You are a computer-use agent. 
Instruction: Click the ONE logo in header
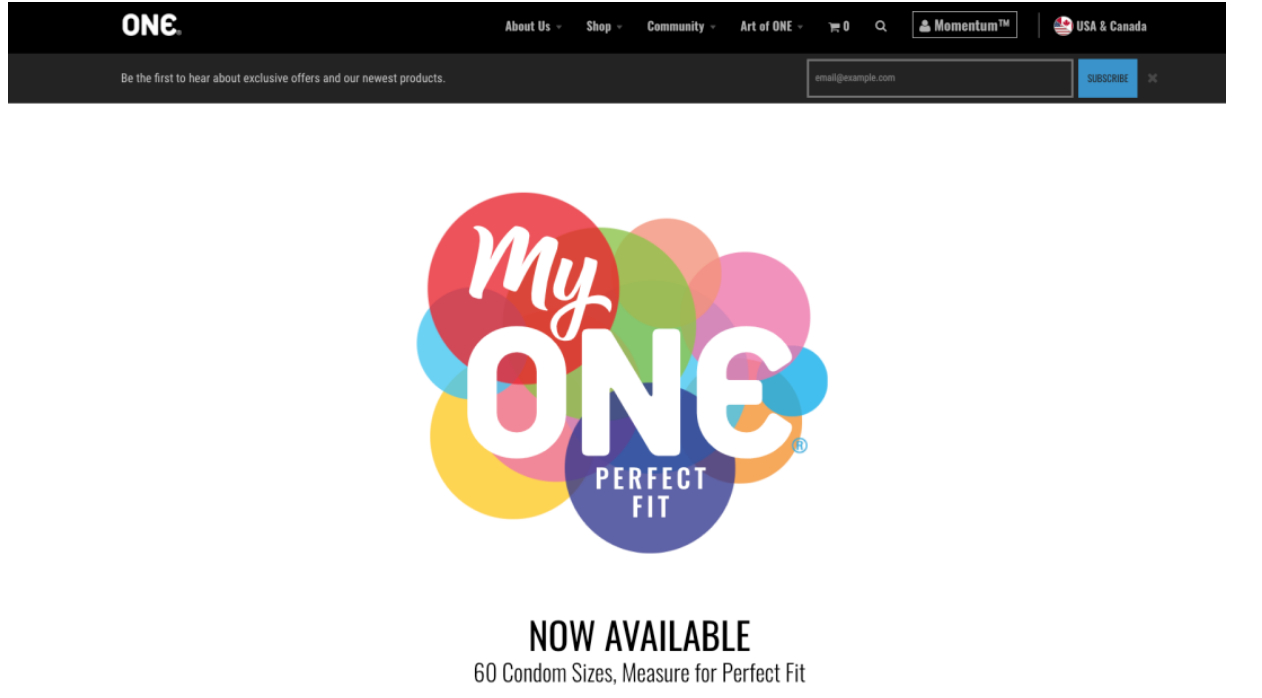(x=151, y=26)
